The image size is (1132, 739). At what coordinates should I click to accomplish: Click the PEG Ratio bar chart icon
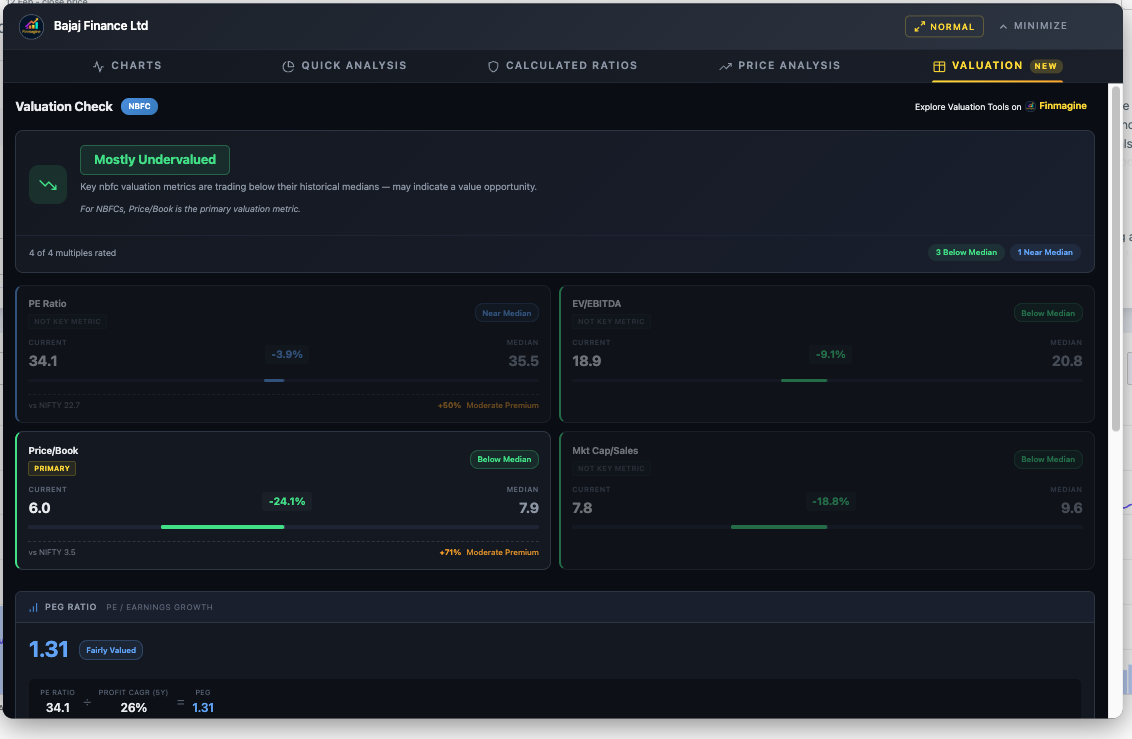click(x=34, y=606)
